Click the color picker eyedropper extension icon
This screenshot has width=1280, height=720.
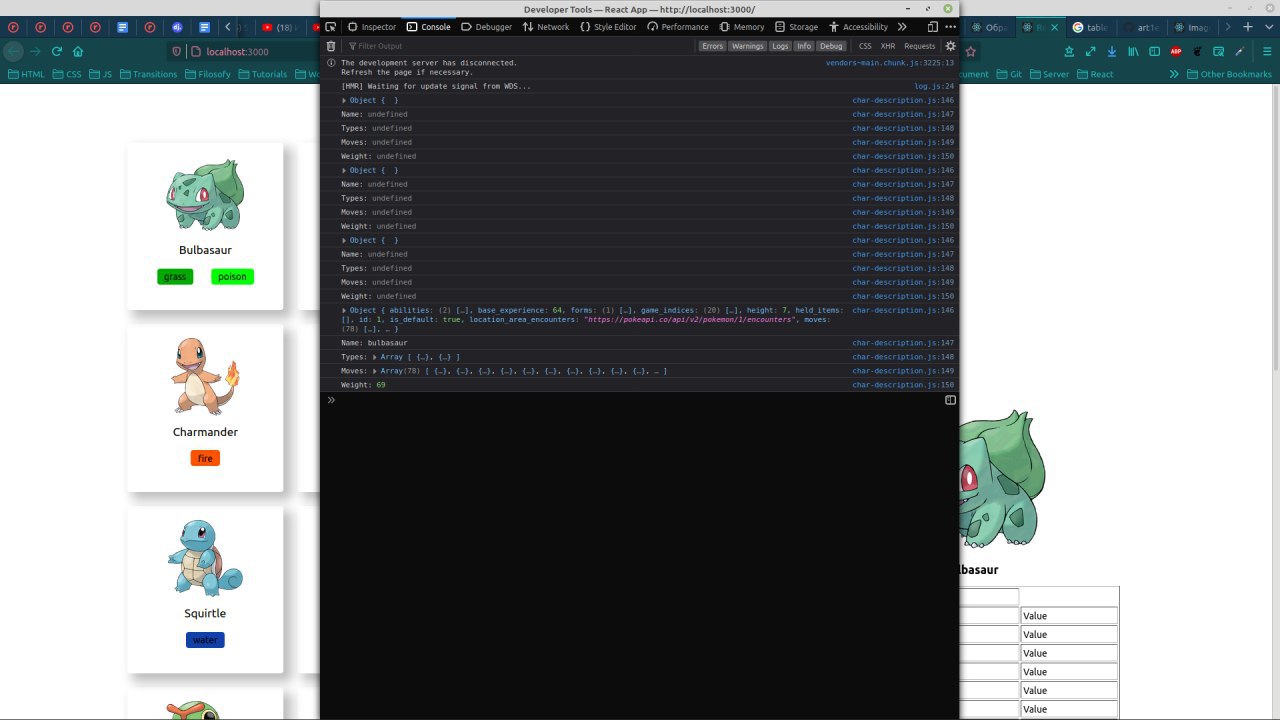pos(1240,51)
